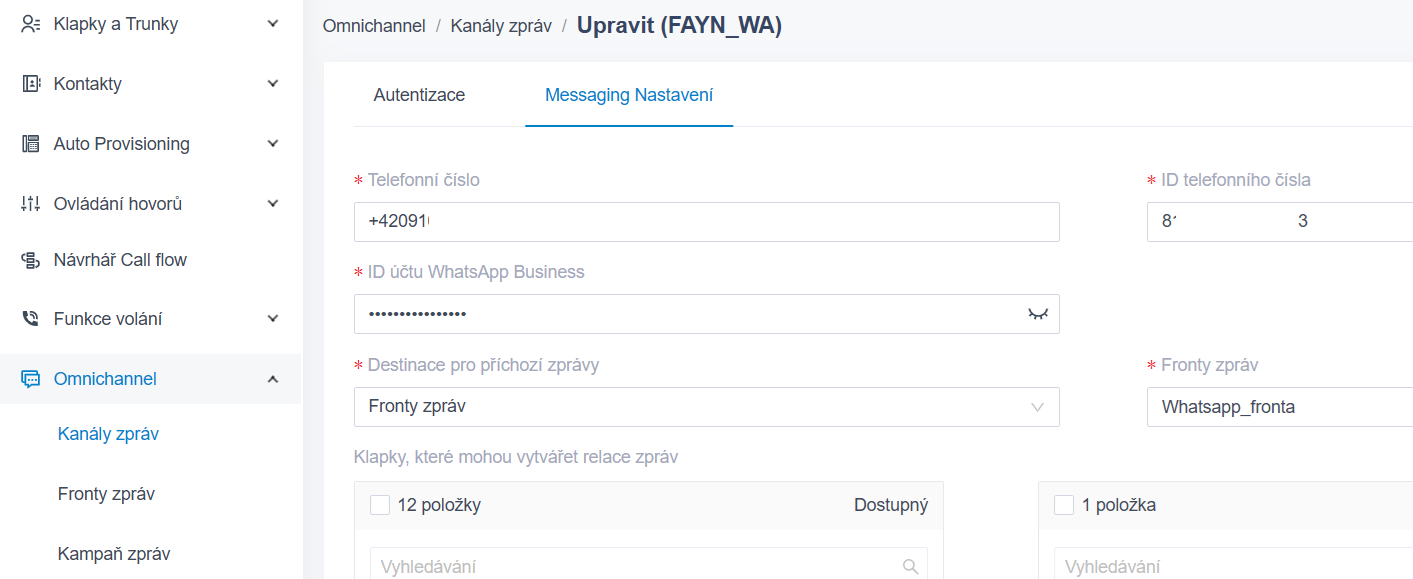Click the Návrhář Call flow icon

[31, 260]
